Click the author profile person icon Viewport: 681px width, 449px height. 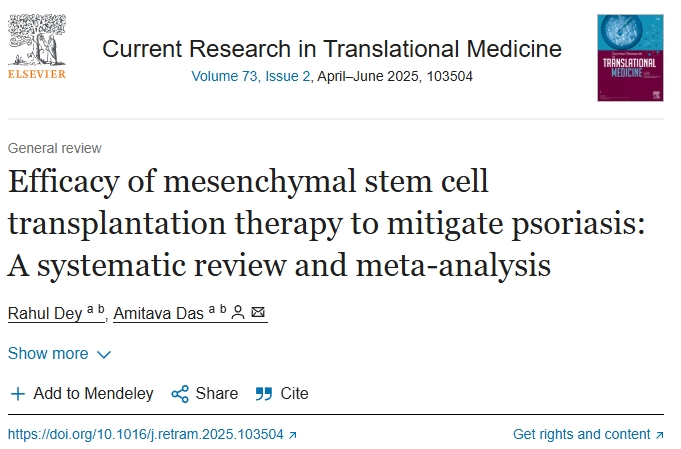tap(238, 314)
